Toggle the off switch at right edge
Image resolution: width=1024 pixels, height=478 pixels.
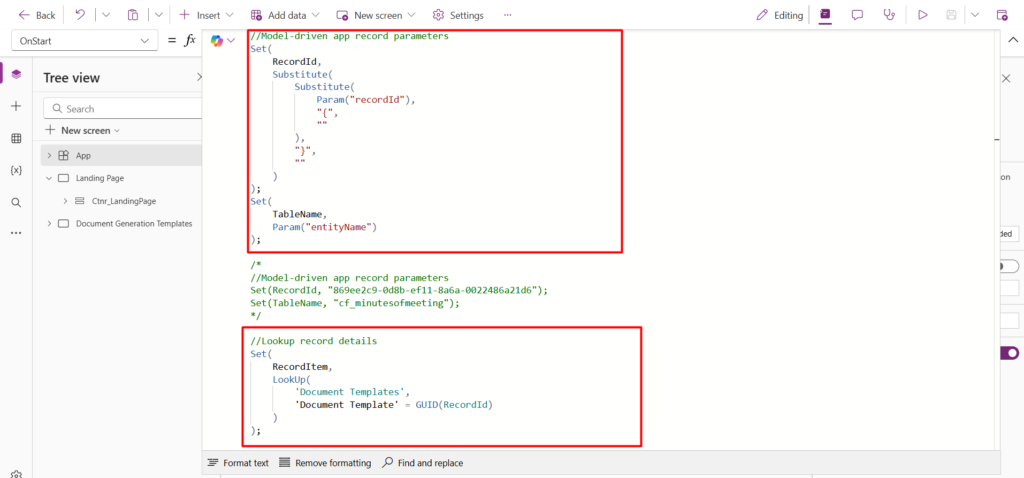1010,266
